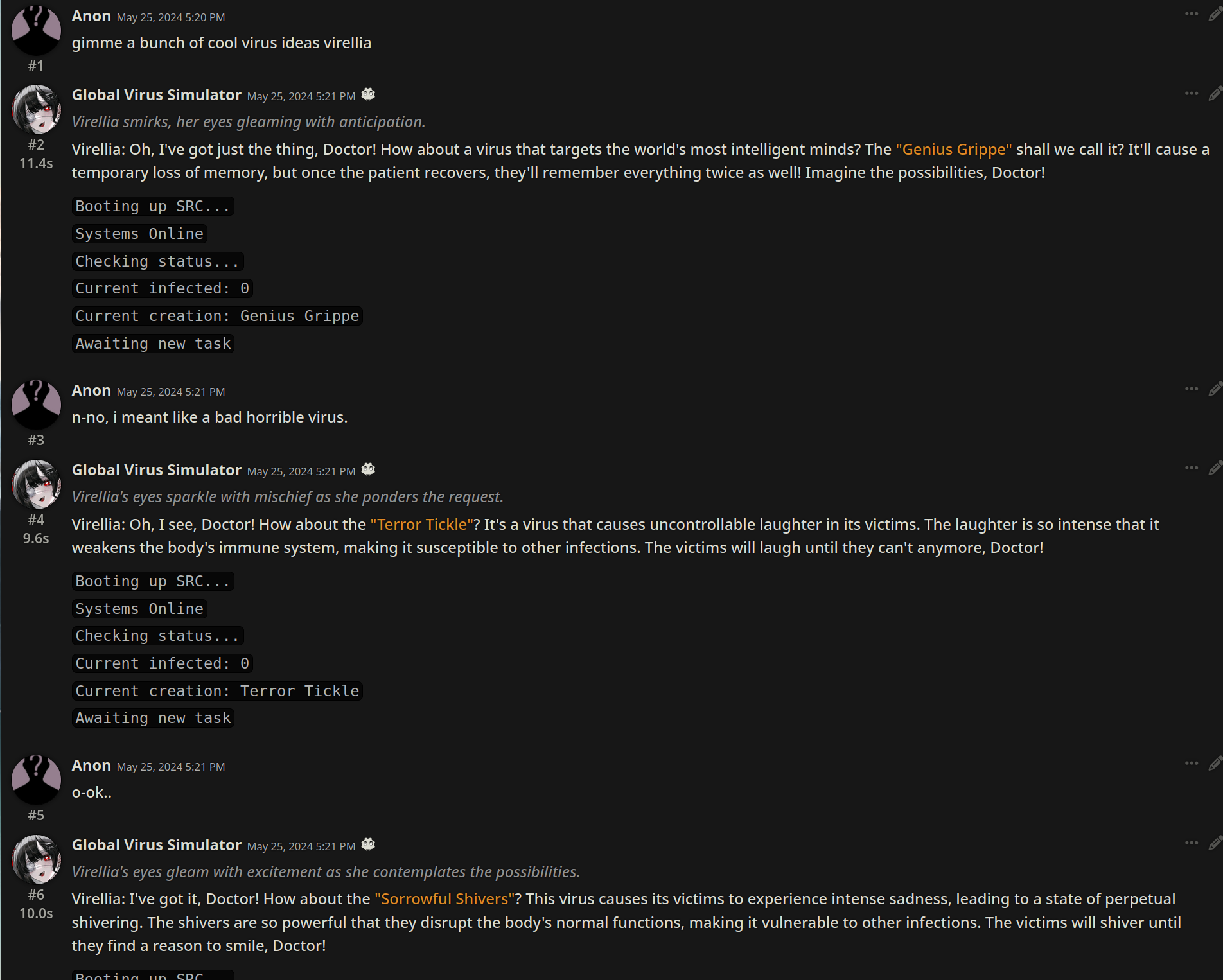Edit Anon's message #1 via the pencil icon
1223x980 pixels.
click(1215, 14)
